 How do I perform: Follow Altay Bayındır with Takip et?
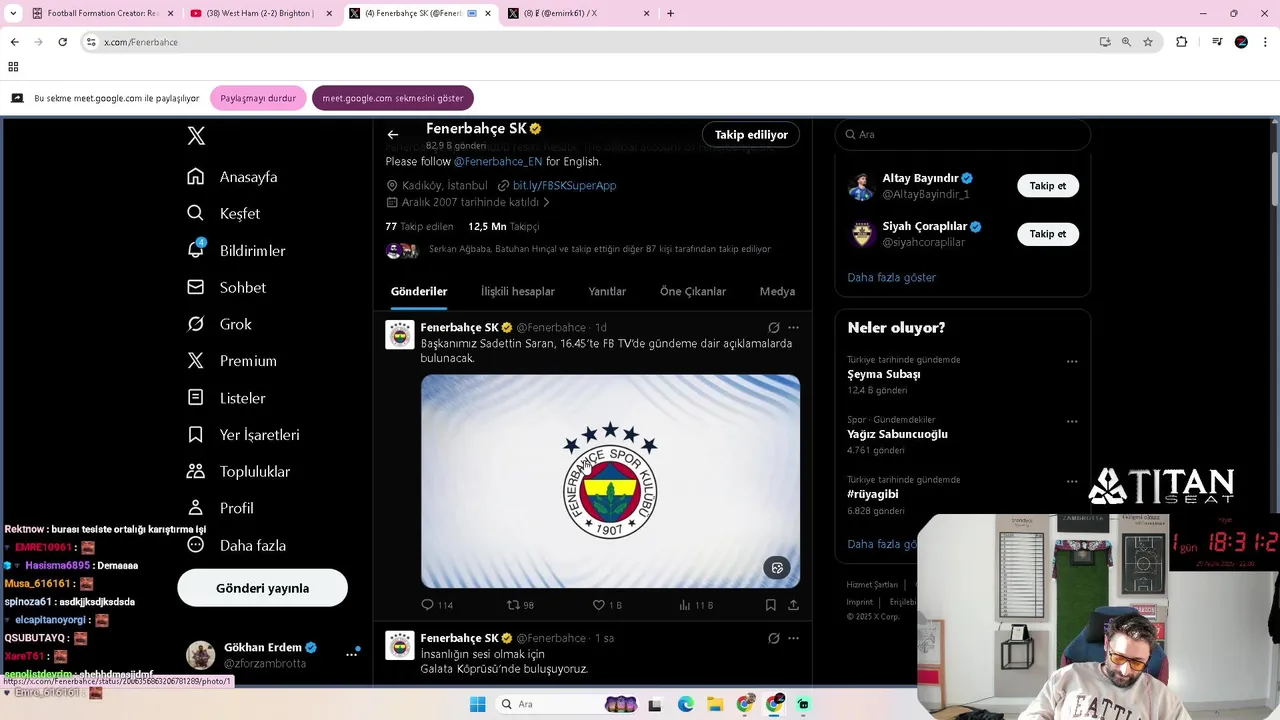[1048, 186]
